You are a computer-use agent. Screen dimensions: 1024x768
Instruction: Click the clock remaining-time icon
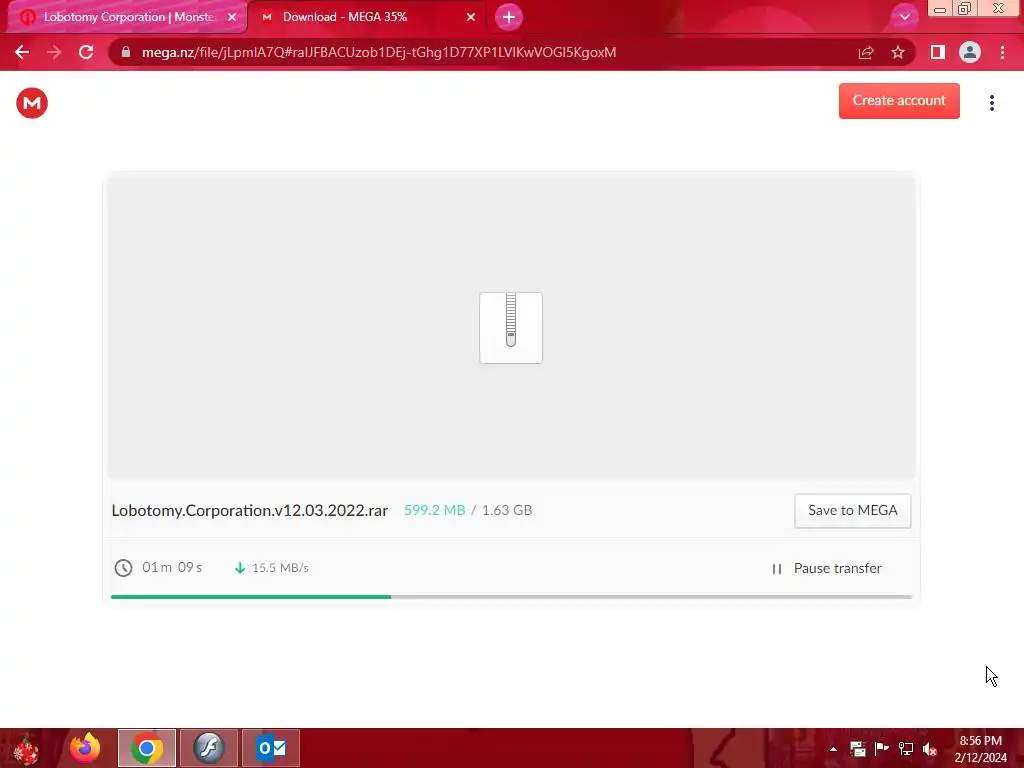[123, 568]
